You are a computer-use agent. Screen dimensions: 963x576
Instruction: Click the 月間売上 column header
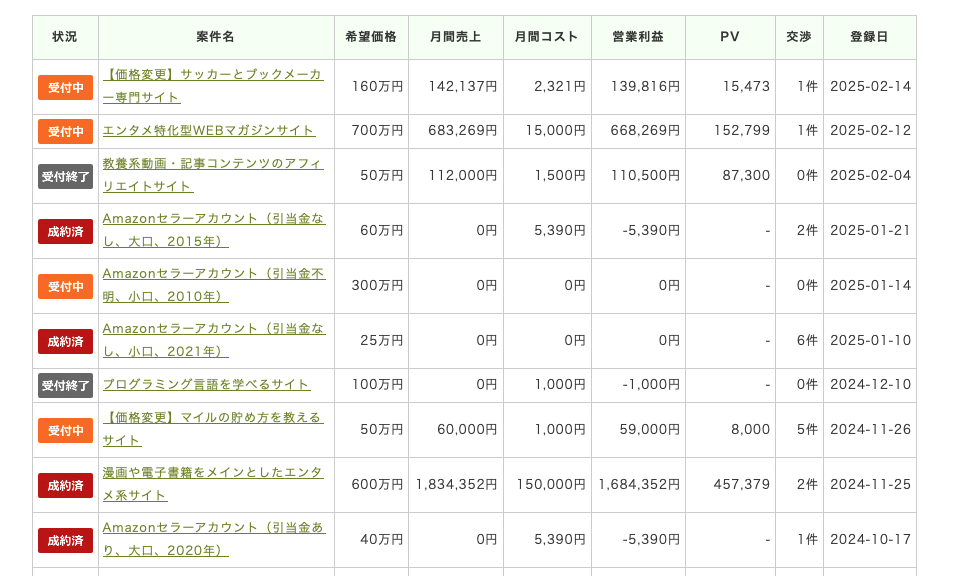pos(455,37)
